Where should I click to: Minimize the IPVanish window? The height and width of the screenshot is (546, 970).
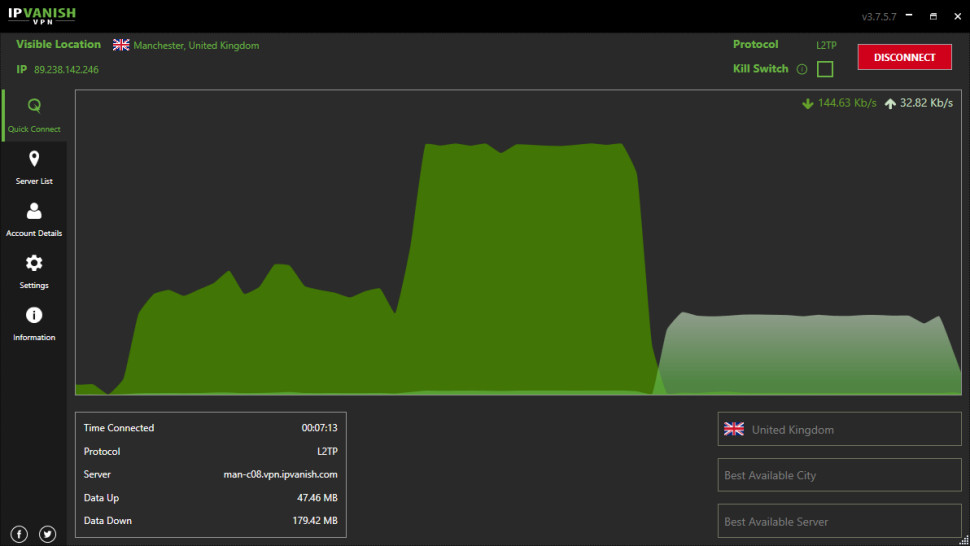pyautogui.click(x=909, y=15)
